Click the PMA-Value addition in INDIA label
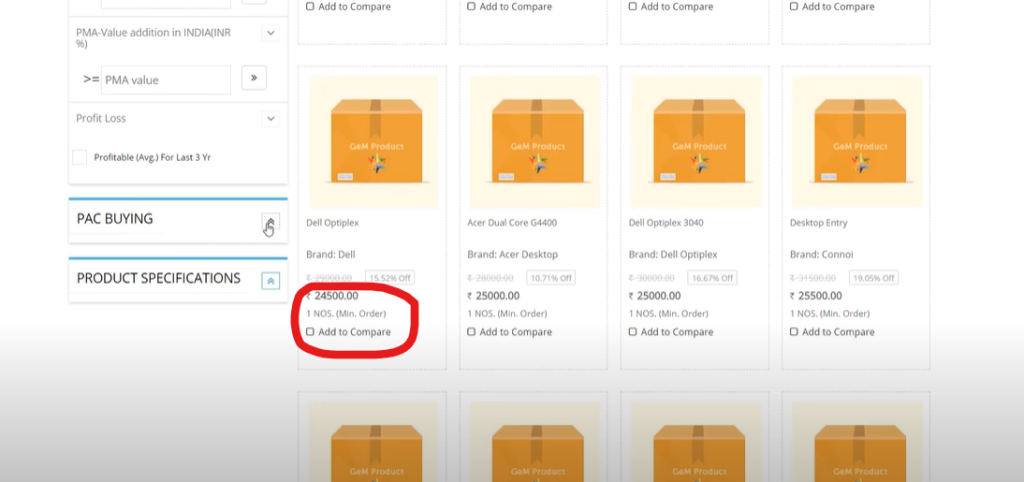 [153, 38]
